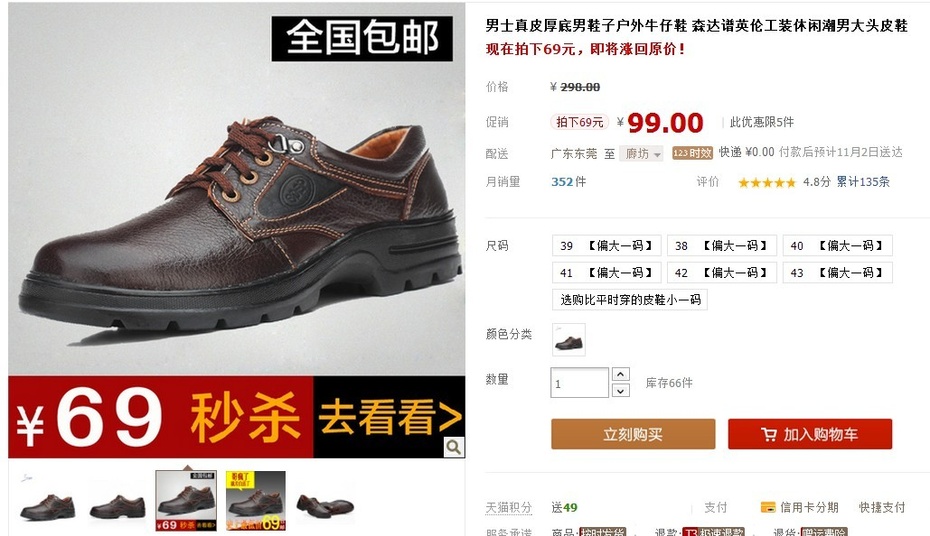This screenshot has width=930, height=536.
Task: Select size 38 偏大一码 option
Action: pyautogui.click(x=722, y=245)
